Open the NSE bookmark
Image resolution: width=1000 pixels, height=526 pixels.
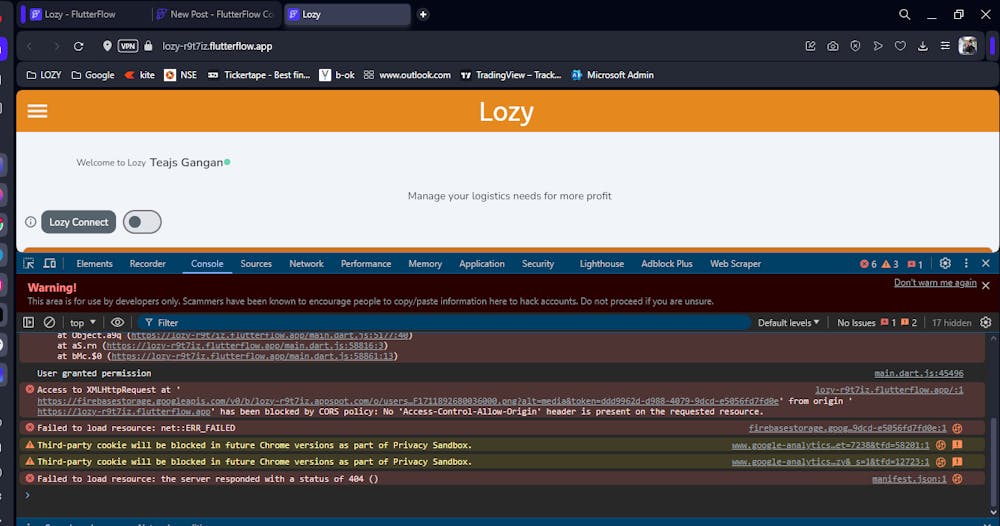[180, 75]
